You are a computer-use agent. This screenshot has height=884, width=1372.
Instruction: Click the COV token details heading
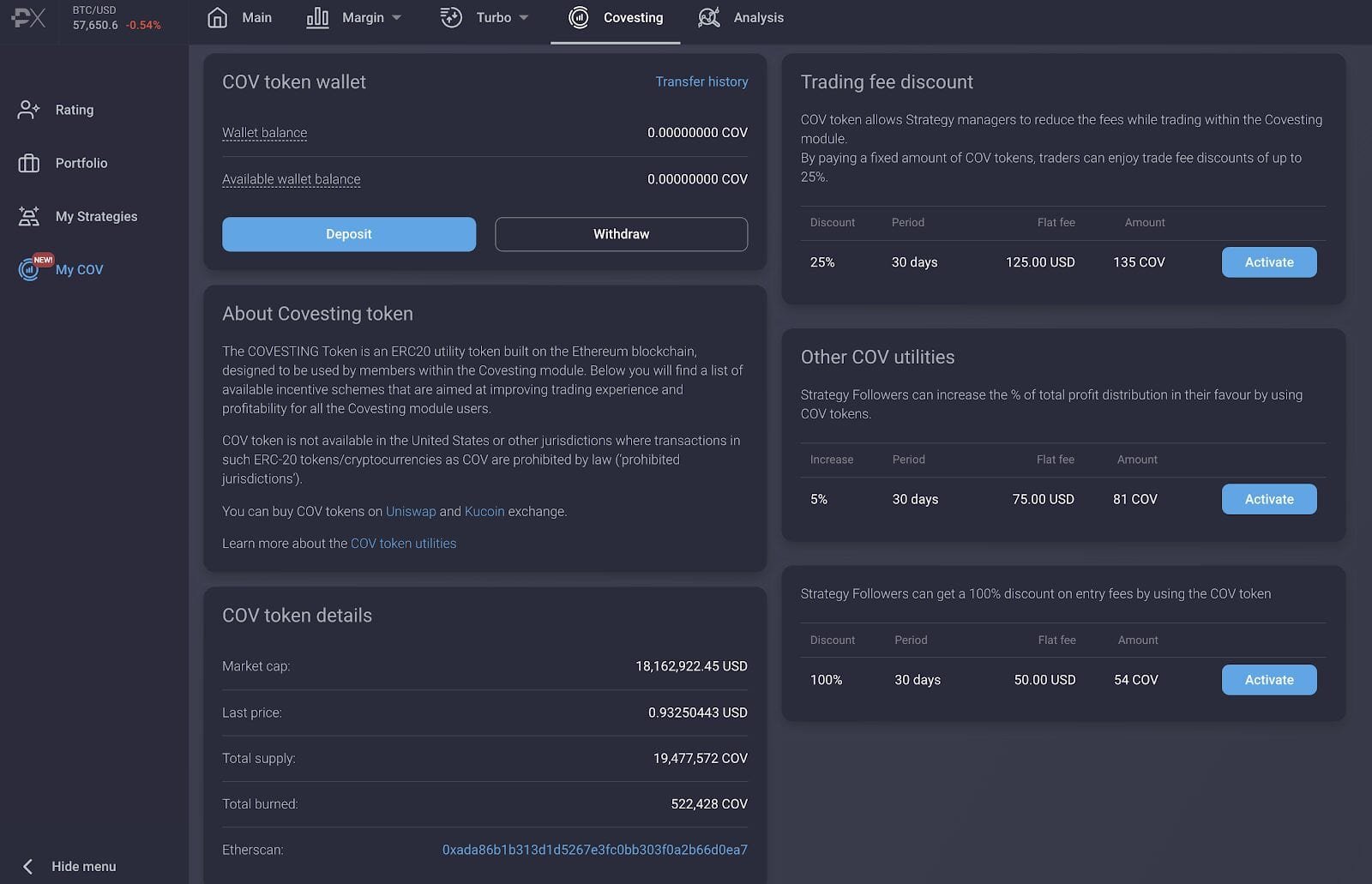pyautogui.click(x=297, y=616)
